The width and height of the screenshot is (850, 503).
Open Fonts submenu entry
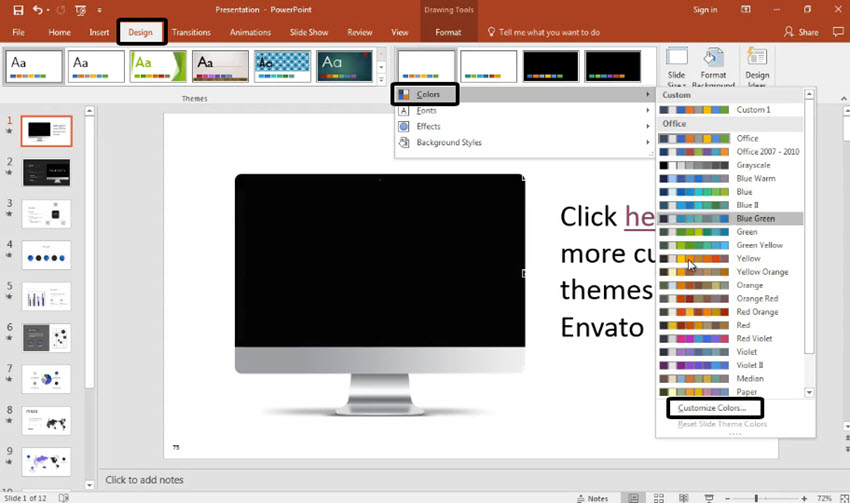[524, 110]
